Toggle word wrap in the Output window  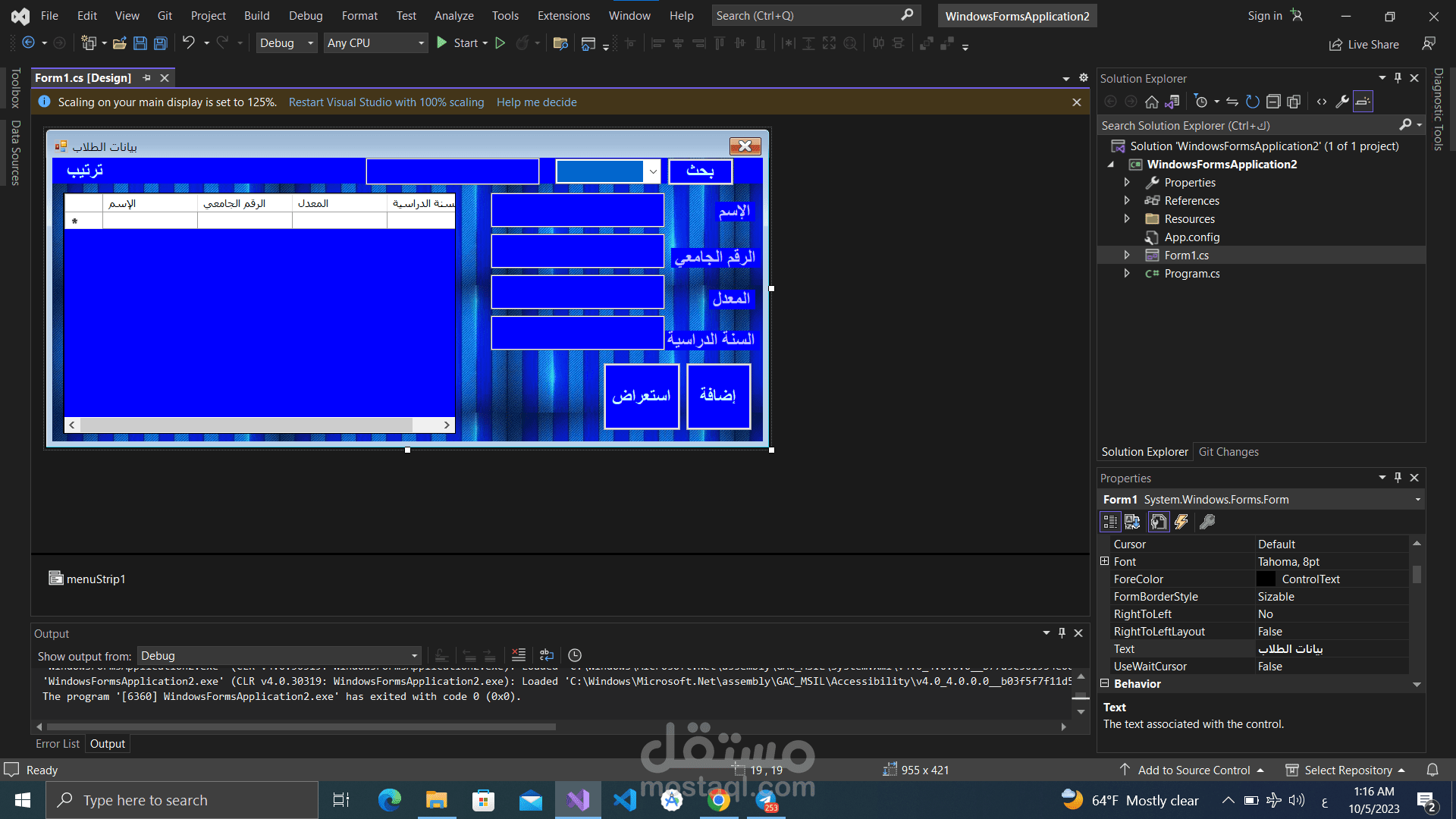coord(547,655)
